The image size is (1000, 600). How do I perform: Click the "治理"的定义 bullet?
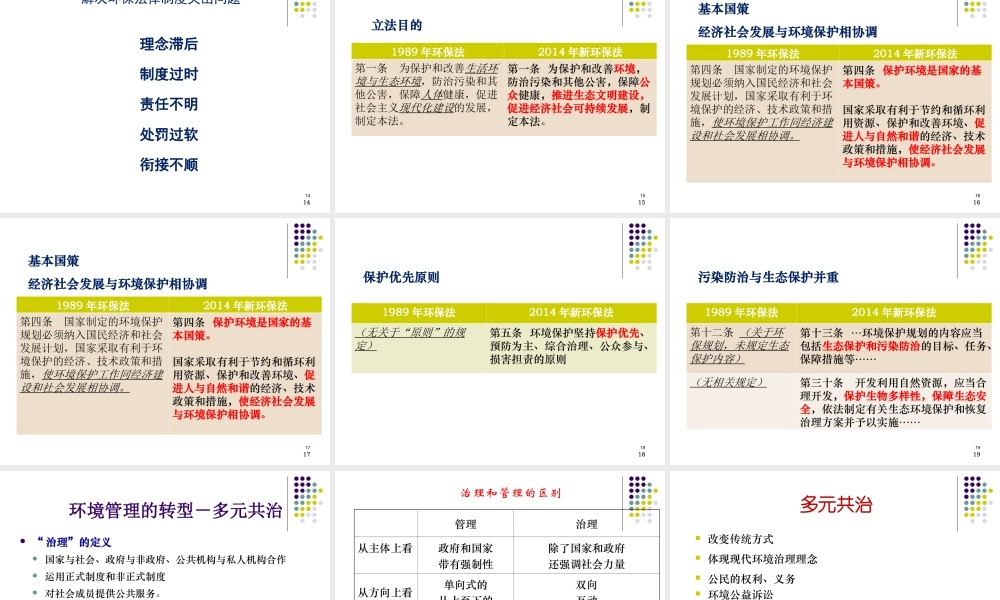coord(74,542)
